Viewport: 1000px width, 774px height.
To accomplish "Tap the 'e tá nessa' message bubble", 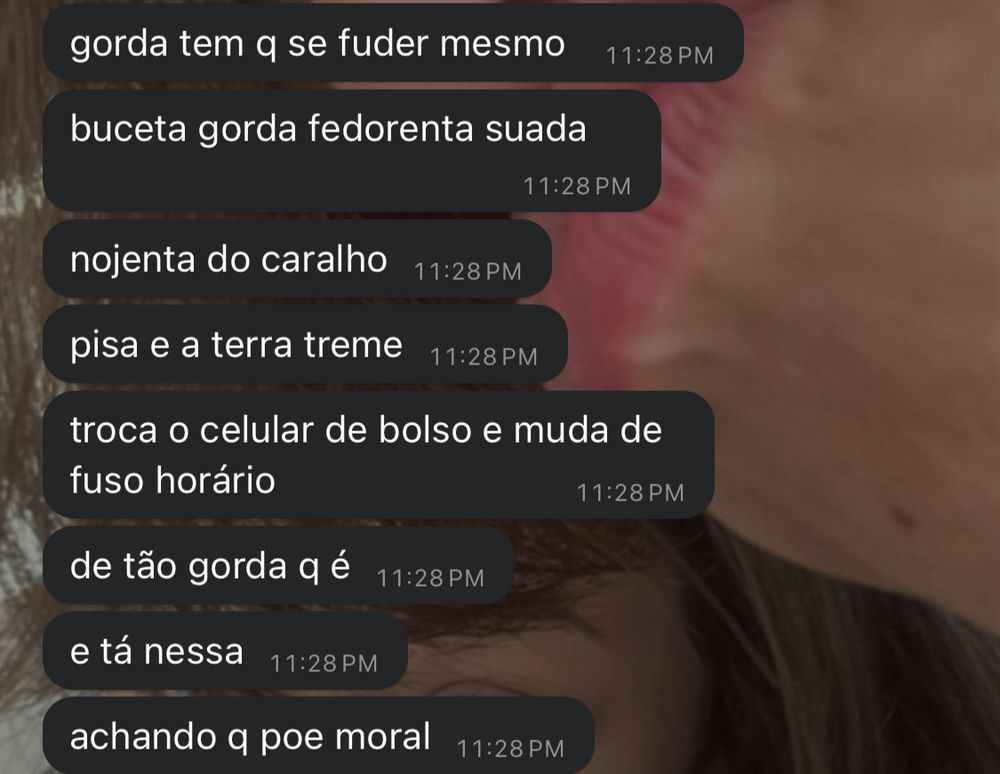I will coord(225,651).
